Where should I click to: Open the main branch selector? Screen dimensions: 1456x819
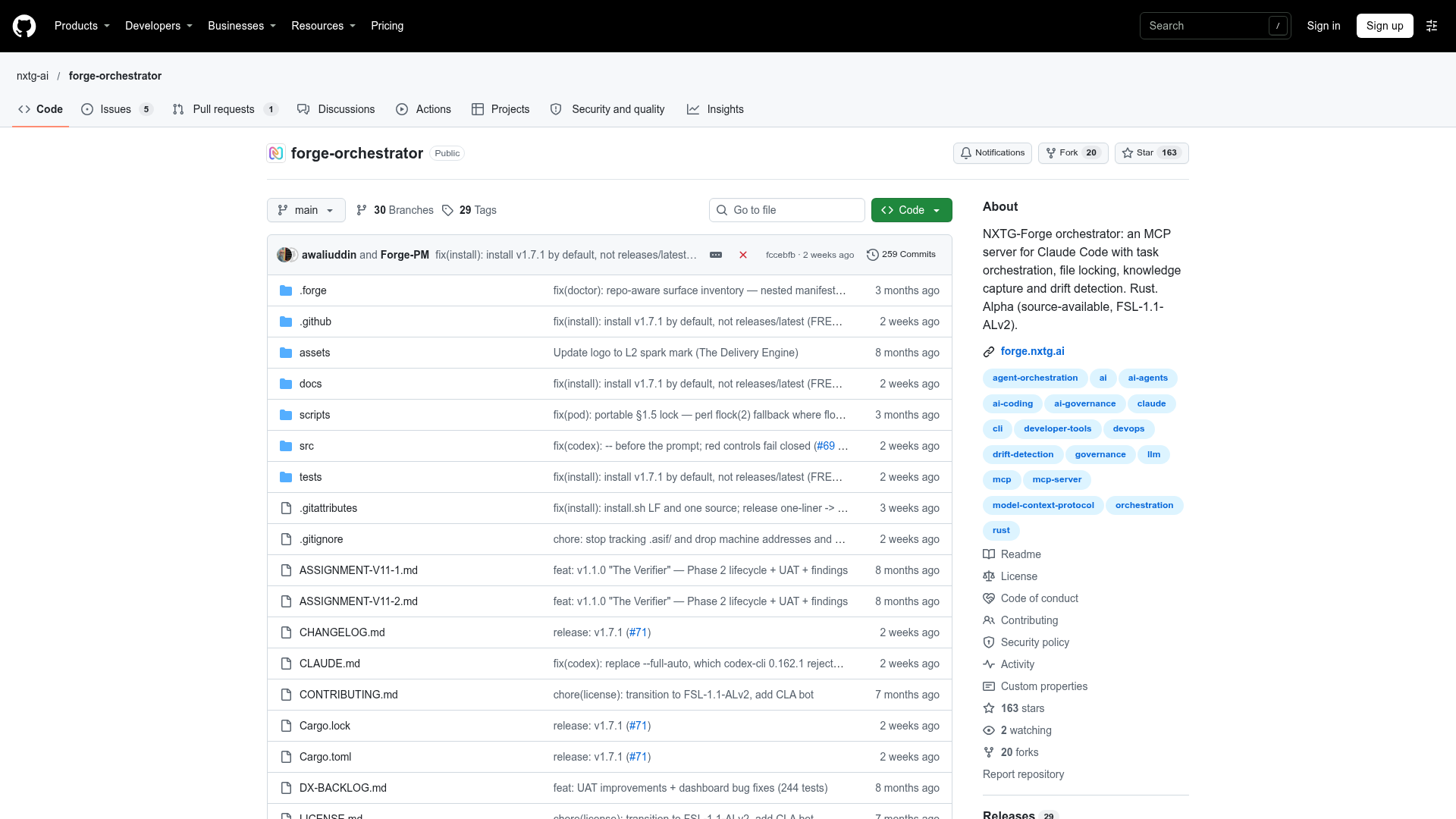coord(306,210)
